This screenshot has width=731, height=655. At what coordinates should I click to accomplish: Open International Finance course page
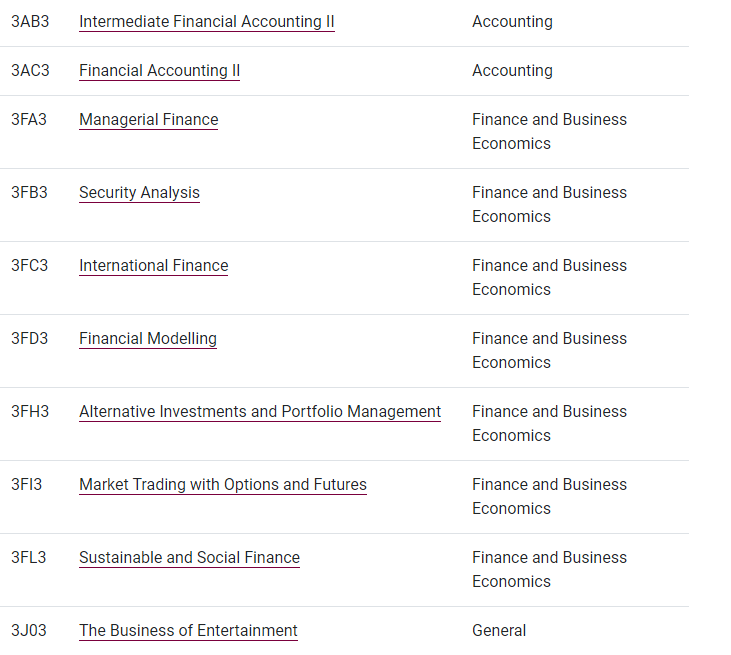click(153, 265)
